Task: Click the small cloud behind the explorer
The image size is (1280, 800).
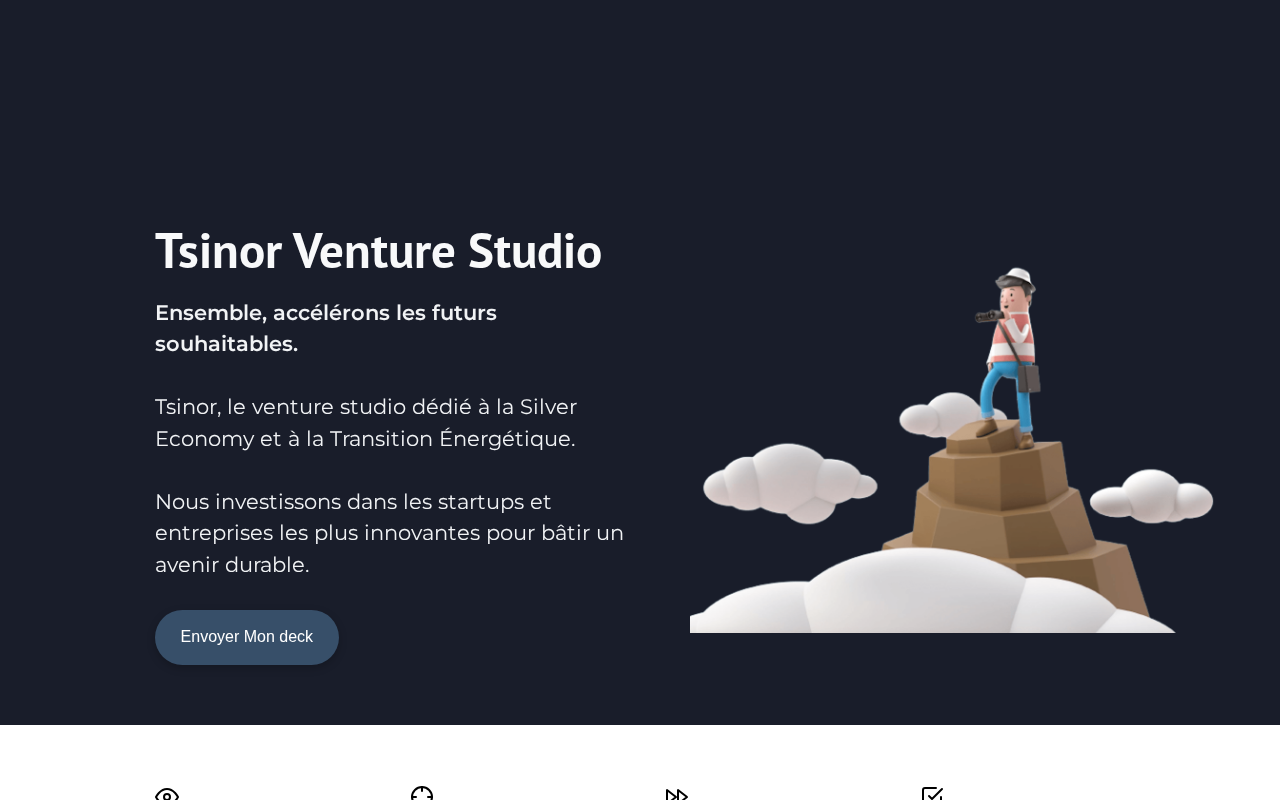Action: (945, 415)
